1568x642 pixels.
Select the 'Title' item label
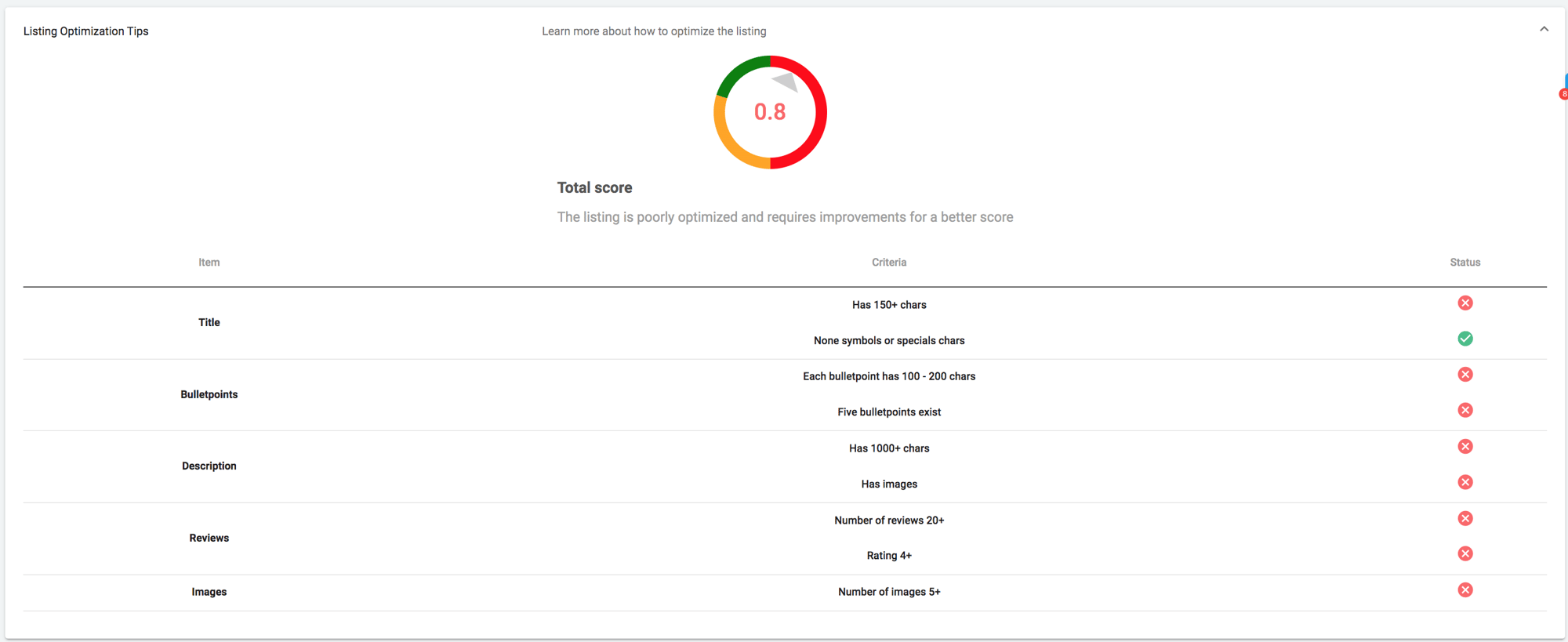point(209,322)
